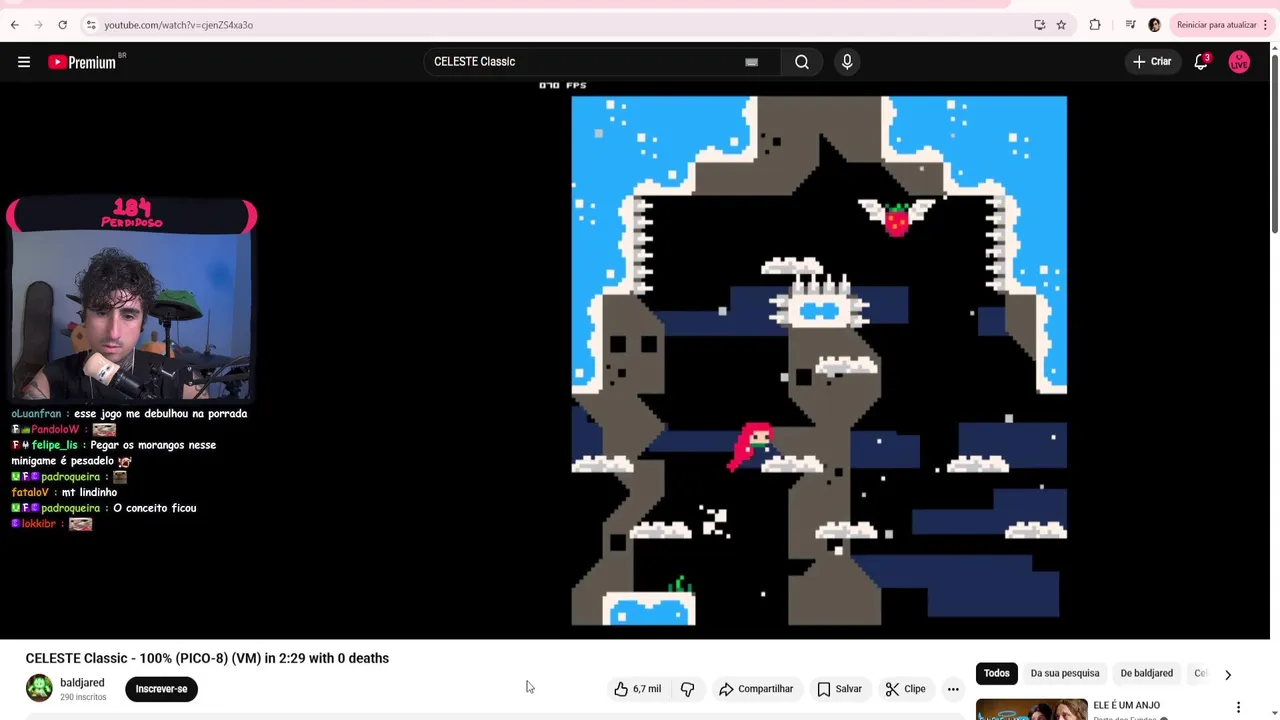Start voice search with microphone
Viewport: 1280px width, 720px height.
pyautogui.click(x=847, y=62)
